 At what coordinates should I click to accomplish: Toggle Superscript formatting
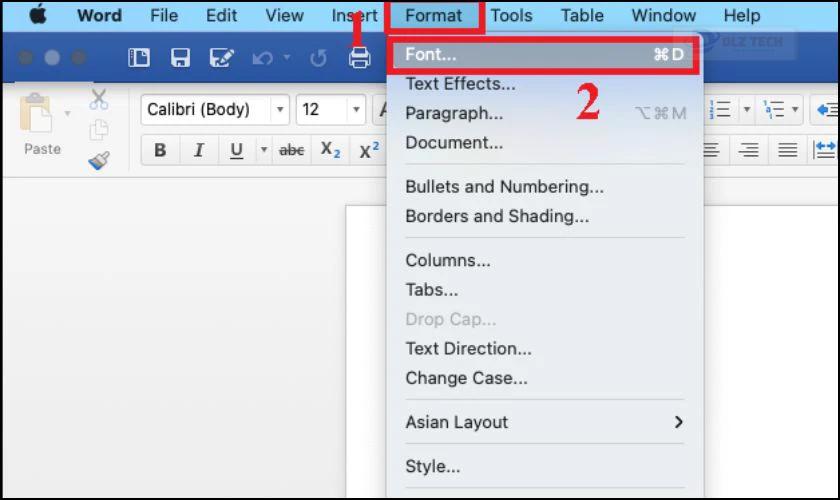pyautogui.click(x=369, y=150)
